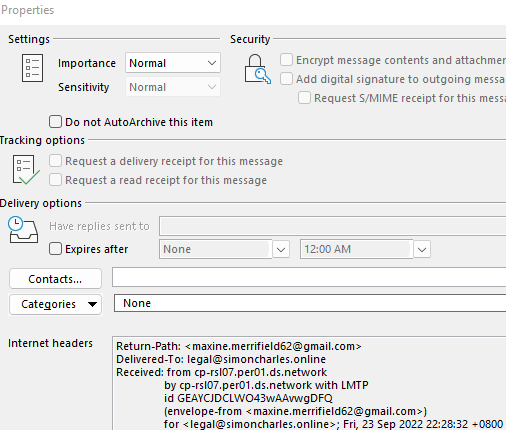Toggle Request S/MIME receipt checkbox
Image resolution: width=506 pixels, height=430 pixels.
304,98
